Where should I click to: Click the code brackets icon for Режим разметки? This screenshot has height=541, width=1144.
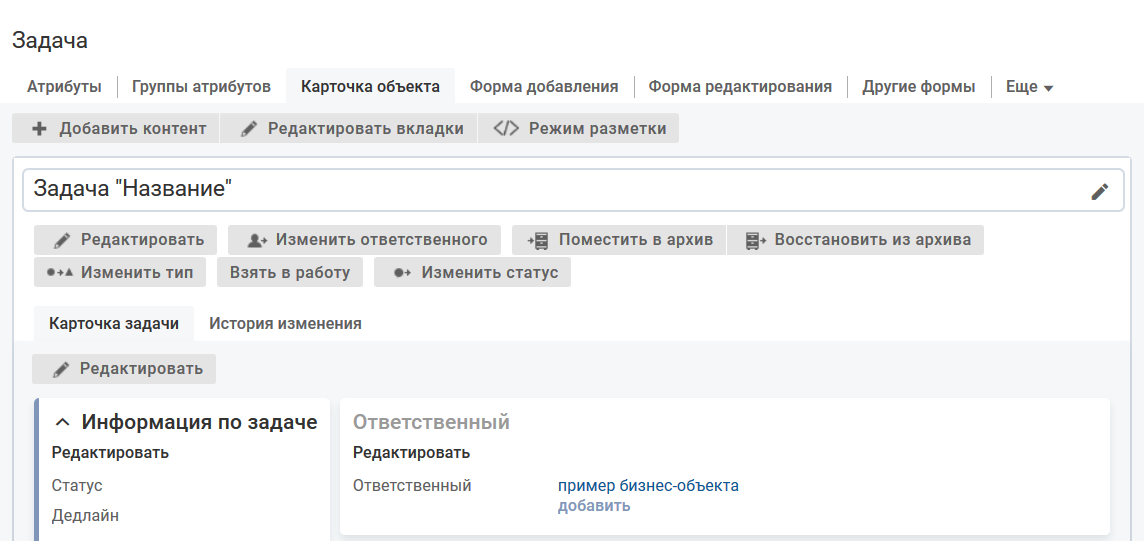click(506, 129)
